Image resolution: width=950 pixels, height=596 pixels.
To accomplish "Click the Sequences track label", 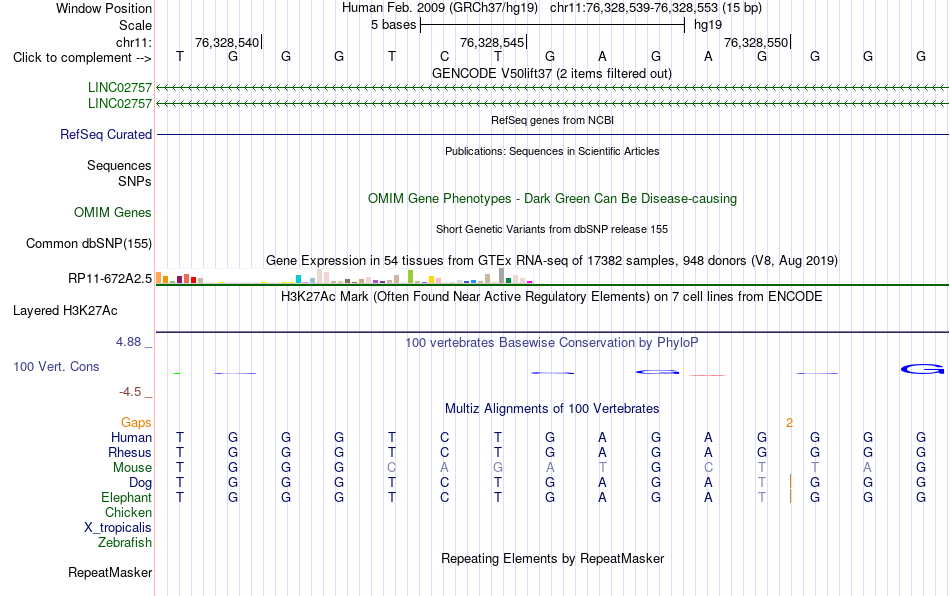I will point(119,165).
